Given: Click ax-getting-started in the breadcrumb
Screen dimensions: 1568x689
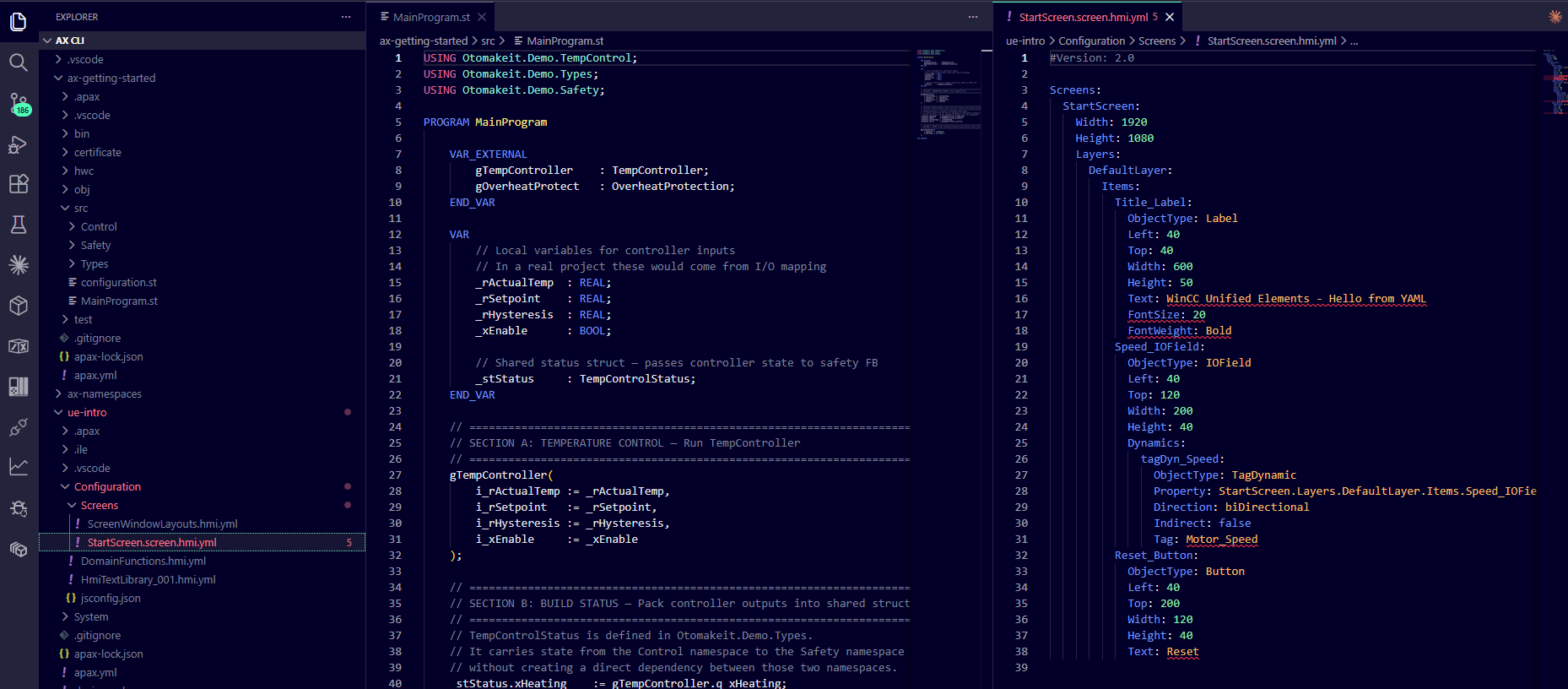Looking at the screenshot, I should (424, 41).
